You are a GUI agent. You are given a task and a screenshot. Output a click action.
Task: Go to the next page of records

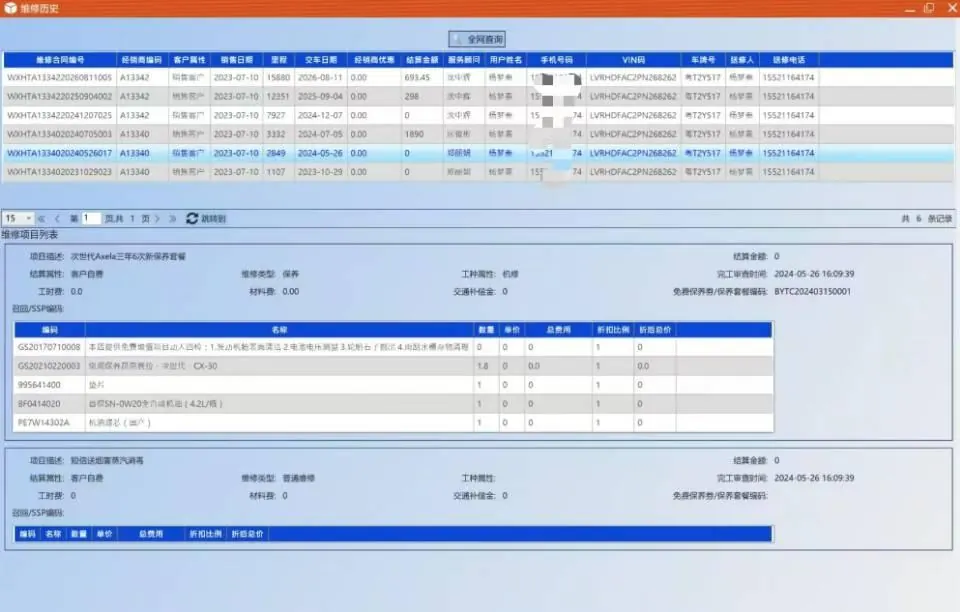pos(157,218)
